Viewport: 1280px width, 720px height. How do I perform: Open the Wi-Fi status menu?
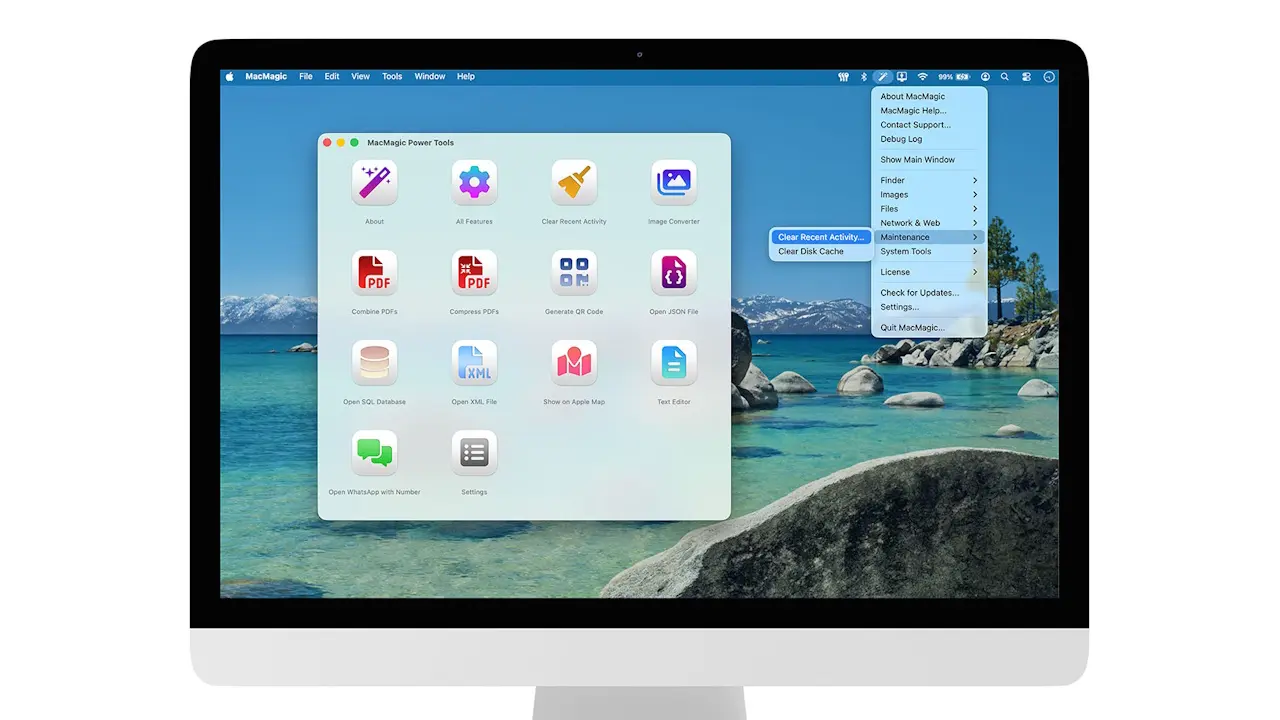coord(922,76)
